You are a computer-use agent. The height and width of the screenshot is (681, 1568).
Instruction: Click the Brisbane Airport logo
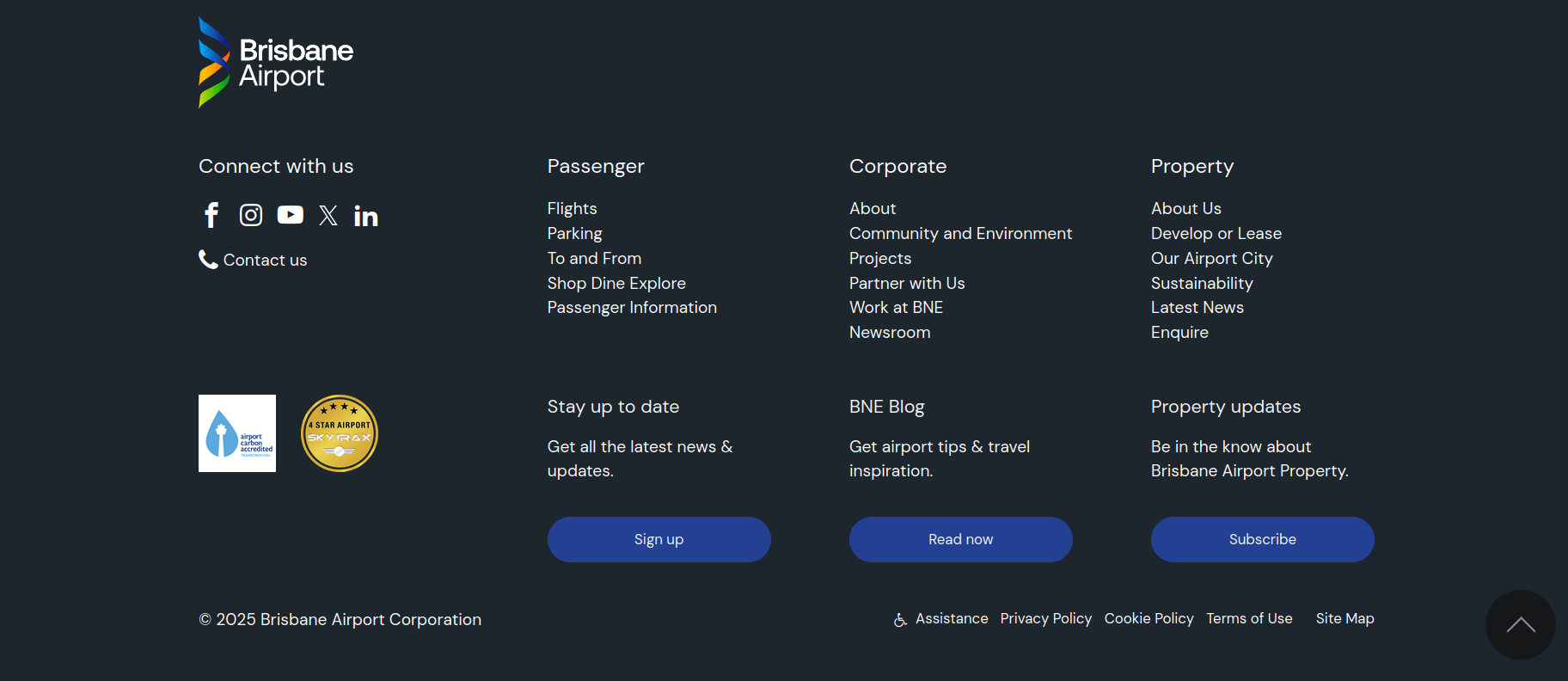click(x=276, y=63)
